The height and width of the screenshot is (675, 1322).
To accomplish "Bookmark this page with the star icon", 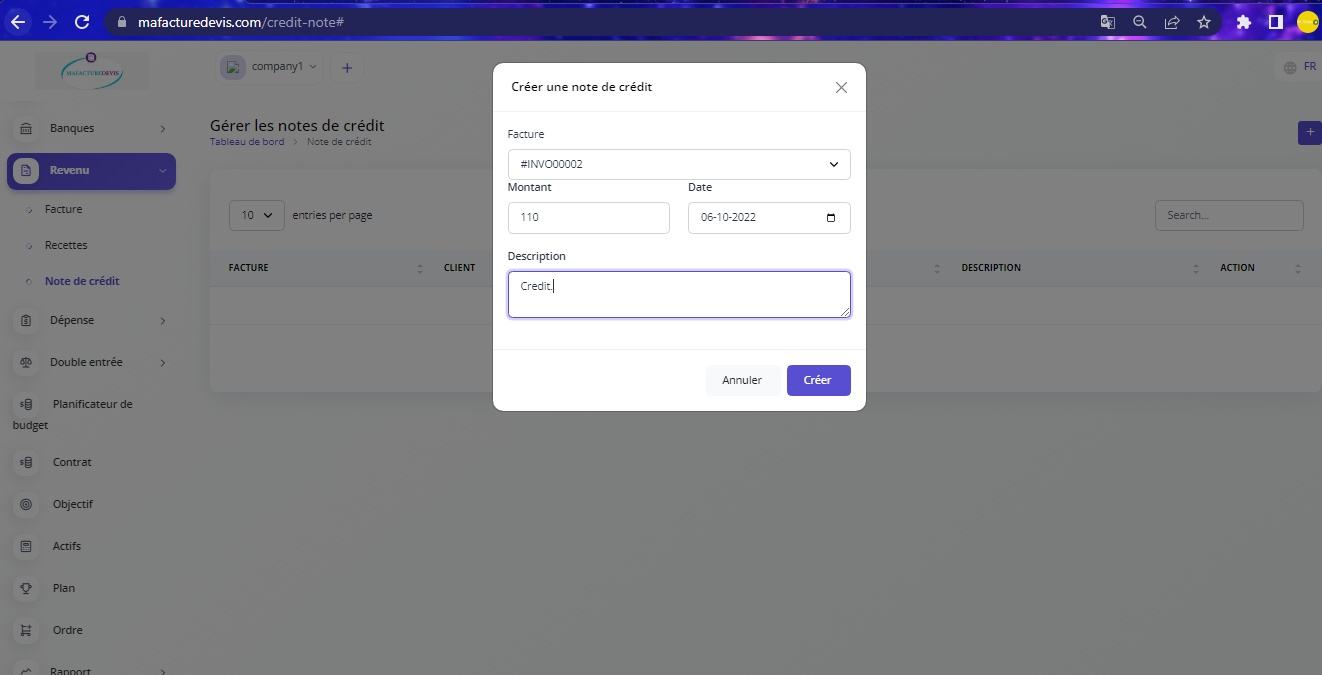I will click(x=1204, y=22).
